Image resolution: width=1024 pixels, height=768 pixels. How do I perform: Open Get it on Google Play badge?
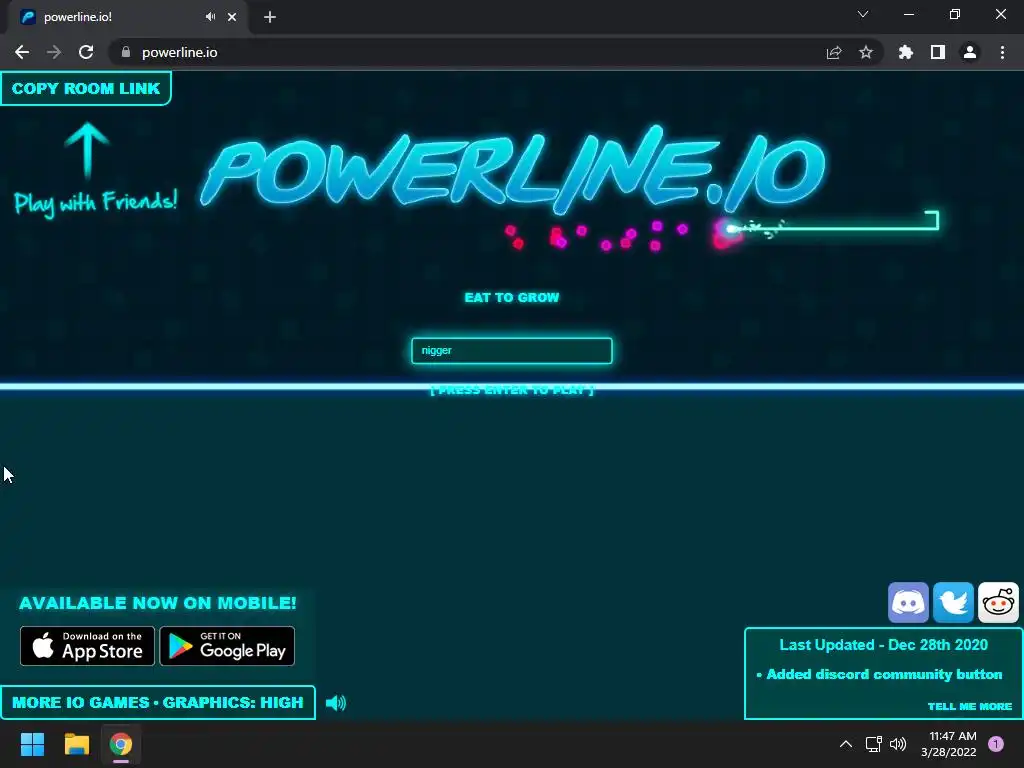pyautogui.click(x=227, y=646)
